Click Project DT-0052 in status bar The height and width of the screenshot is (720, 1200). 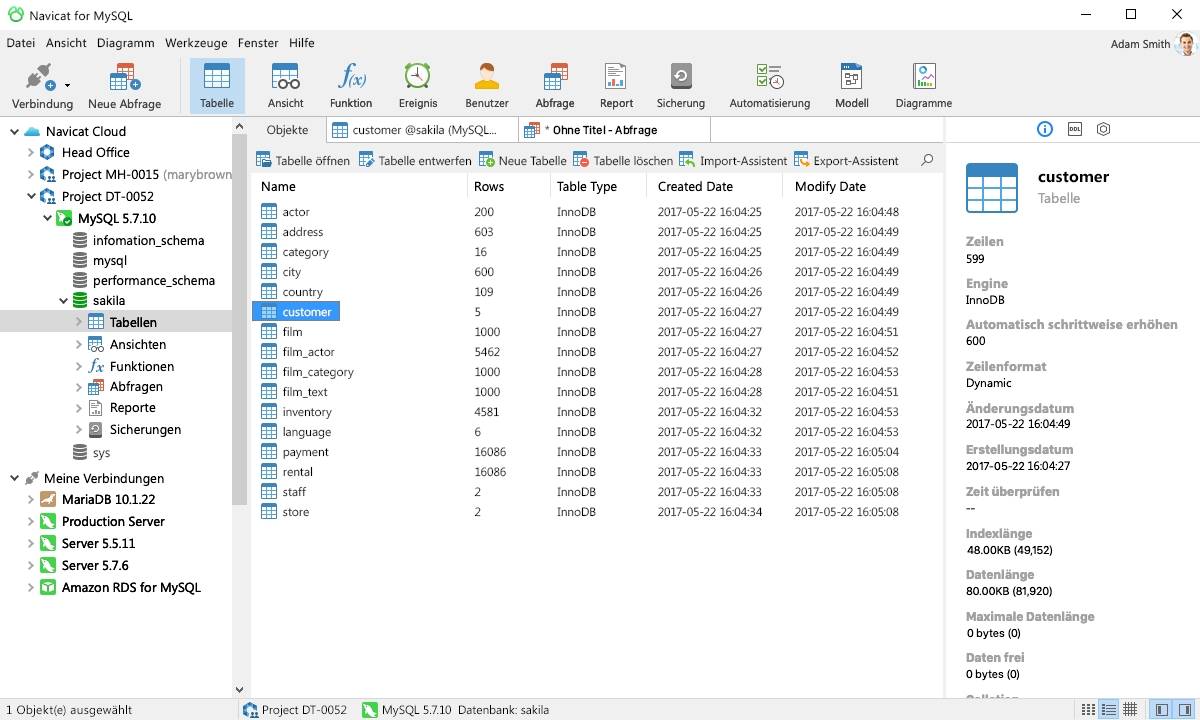tap(295, 710)
